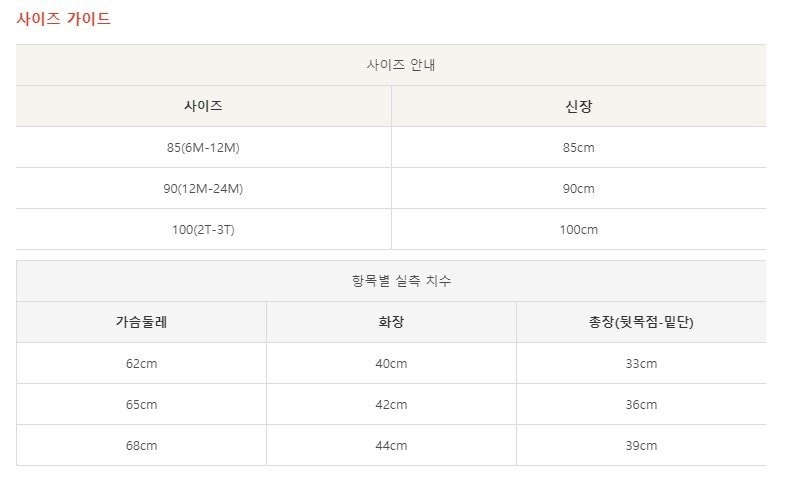
Task: Select the 39cm total length cell
Action: pos(641,445)
